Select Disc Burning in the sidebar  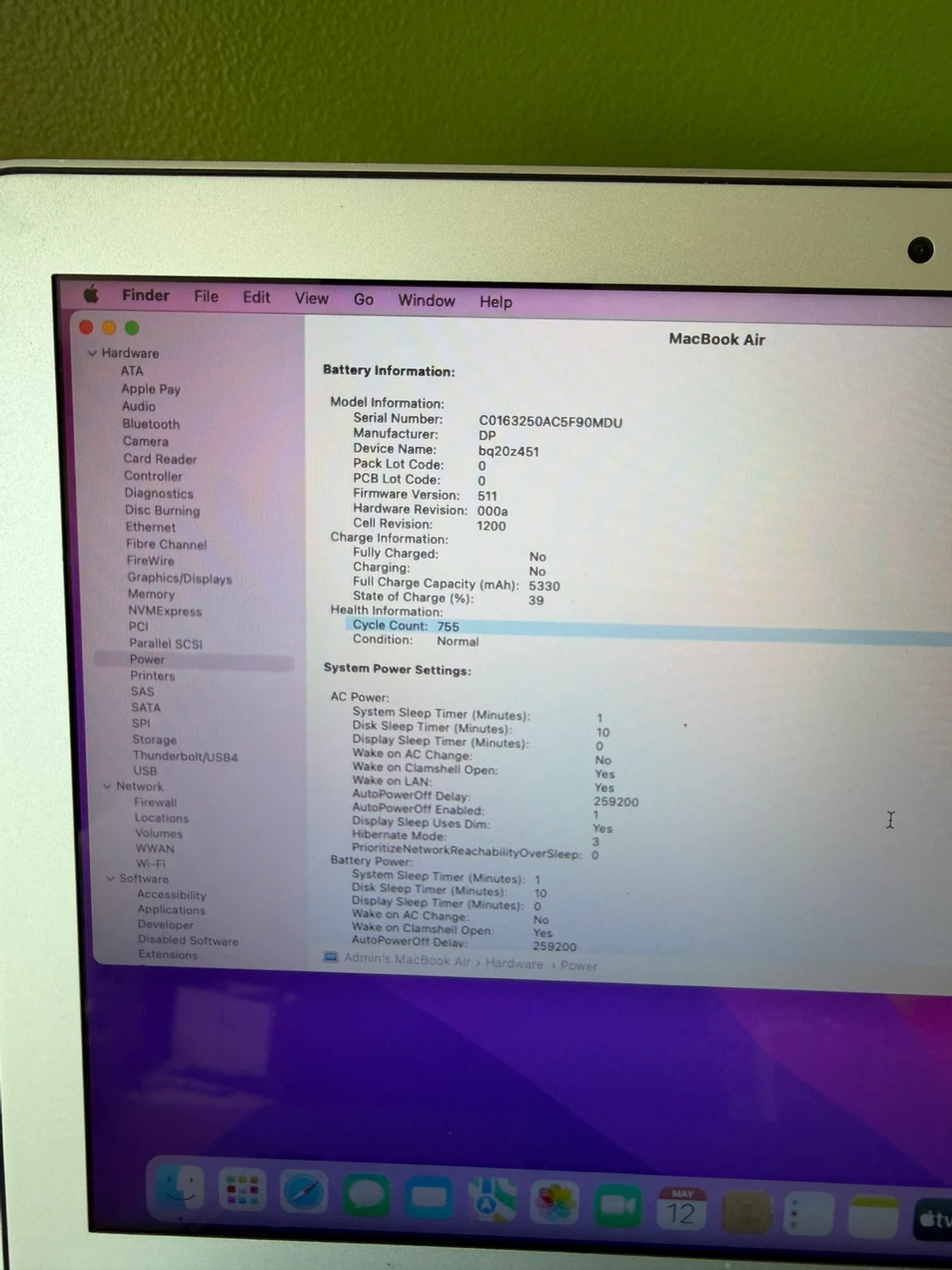click(162, 511)
